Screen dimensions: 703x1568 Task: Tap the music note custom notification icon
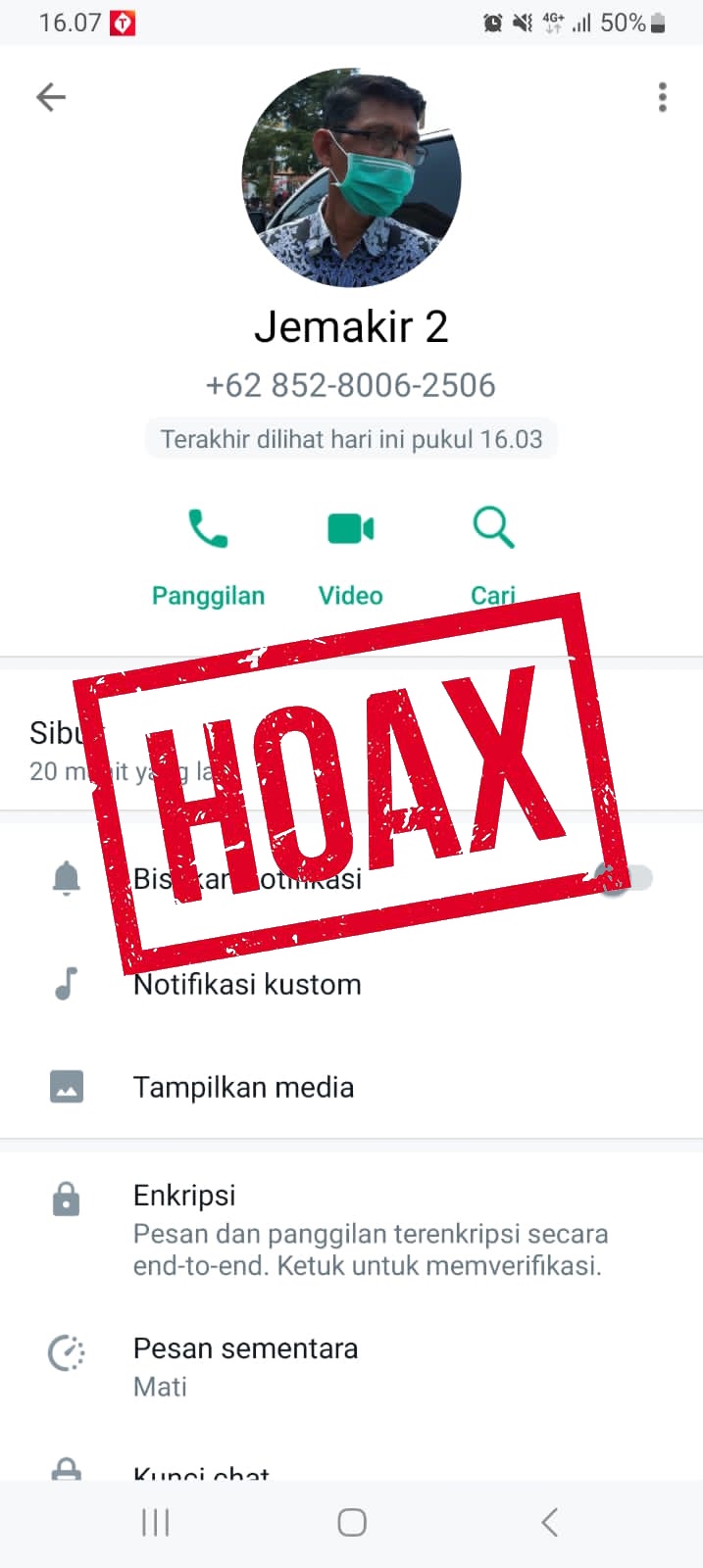point(66,983)
